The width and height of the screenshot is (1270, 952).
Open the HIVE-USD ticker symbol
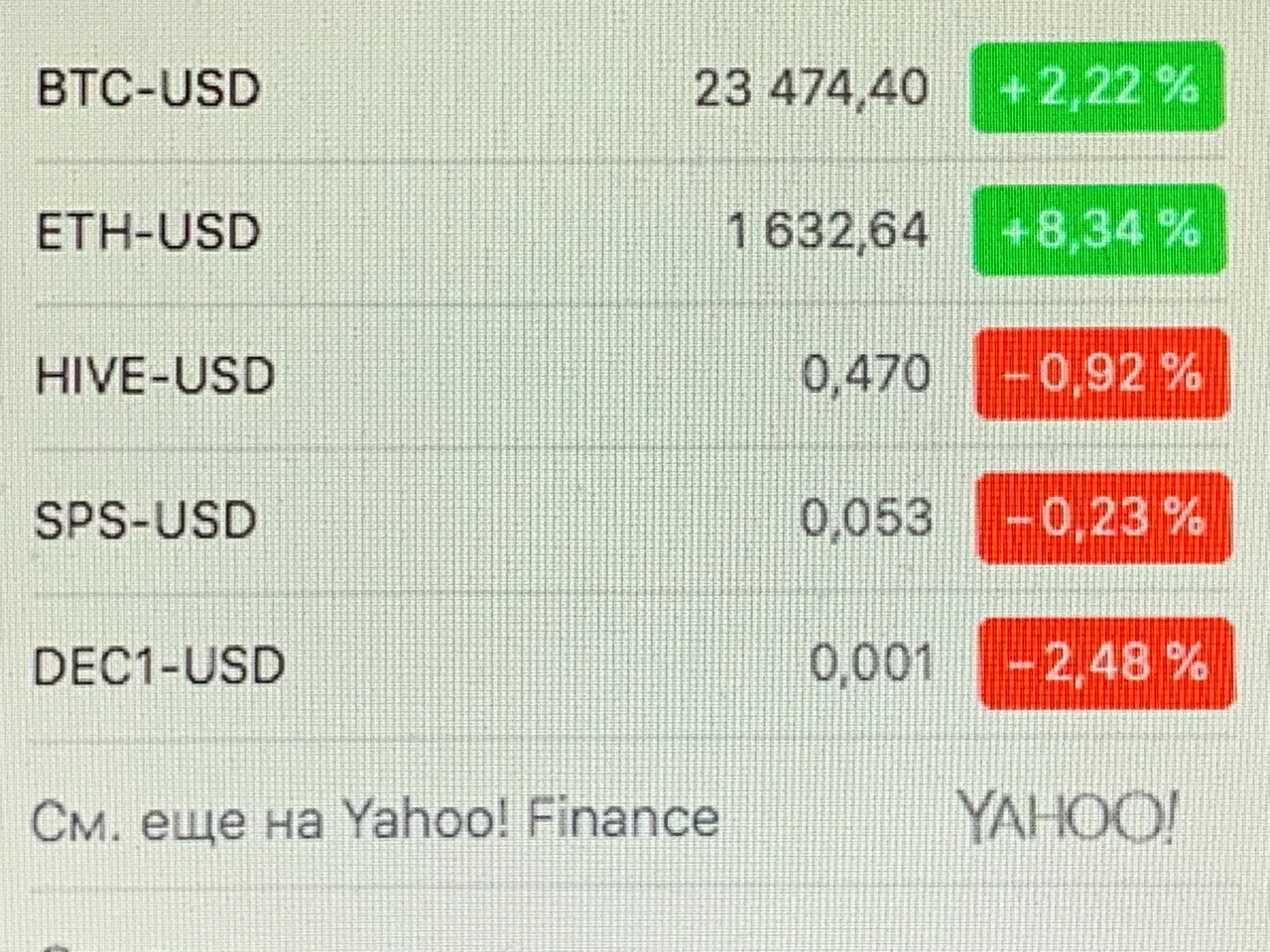pos(154,377)
